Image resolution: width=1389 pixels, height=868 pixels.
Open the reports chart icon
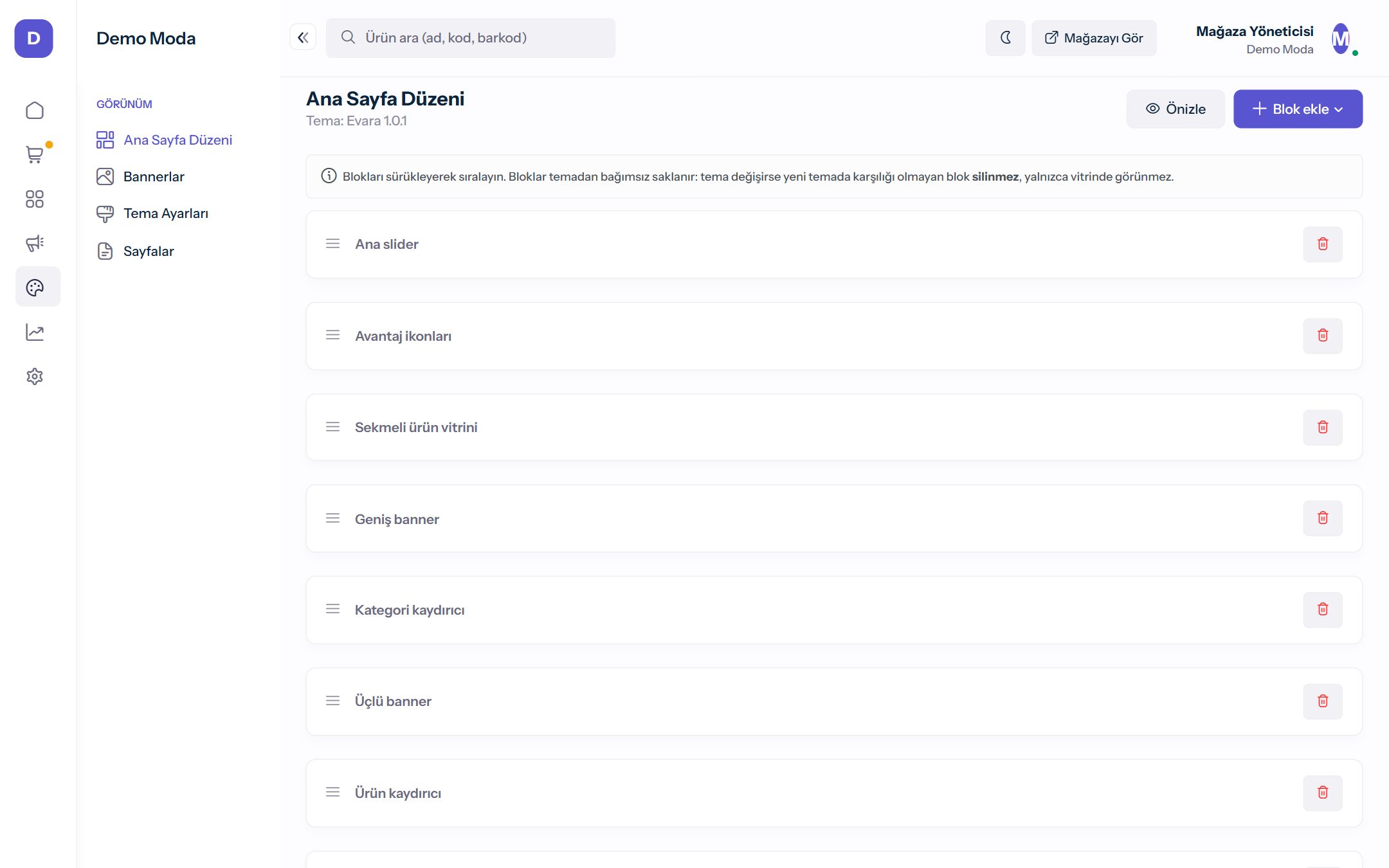tap(35, 332)
